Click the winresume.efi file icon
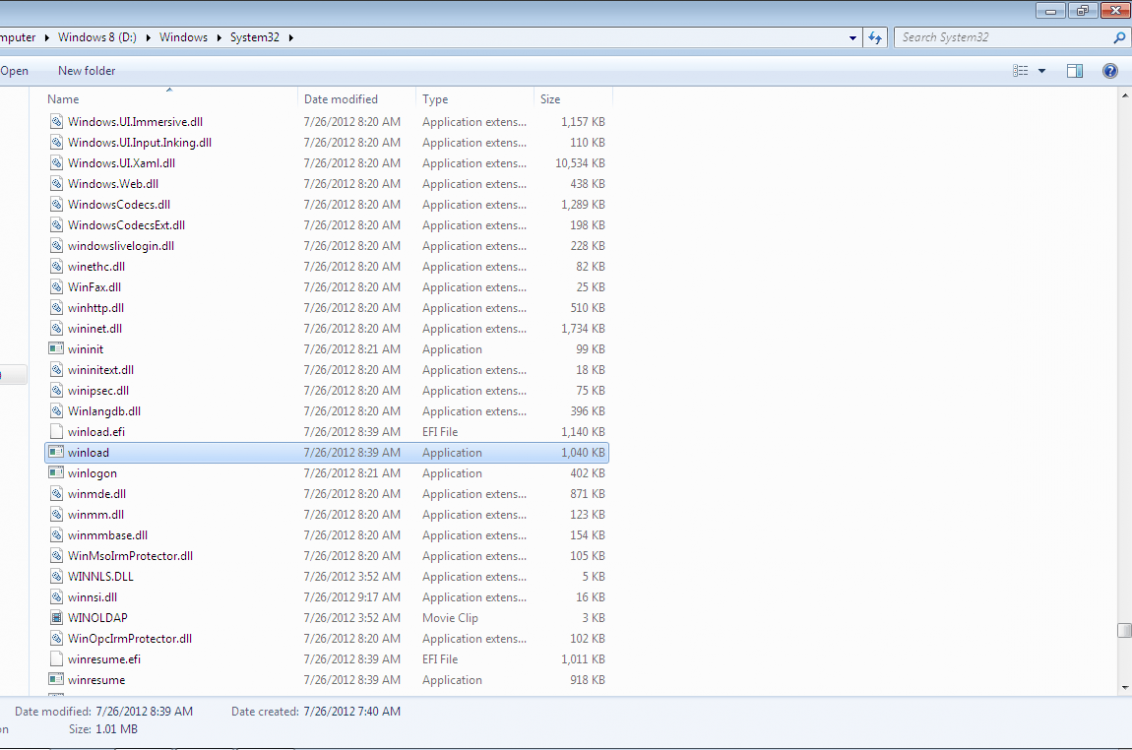Viewport: 1132px width, 750px height. [x=55, y=659]
